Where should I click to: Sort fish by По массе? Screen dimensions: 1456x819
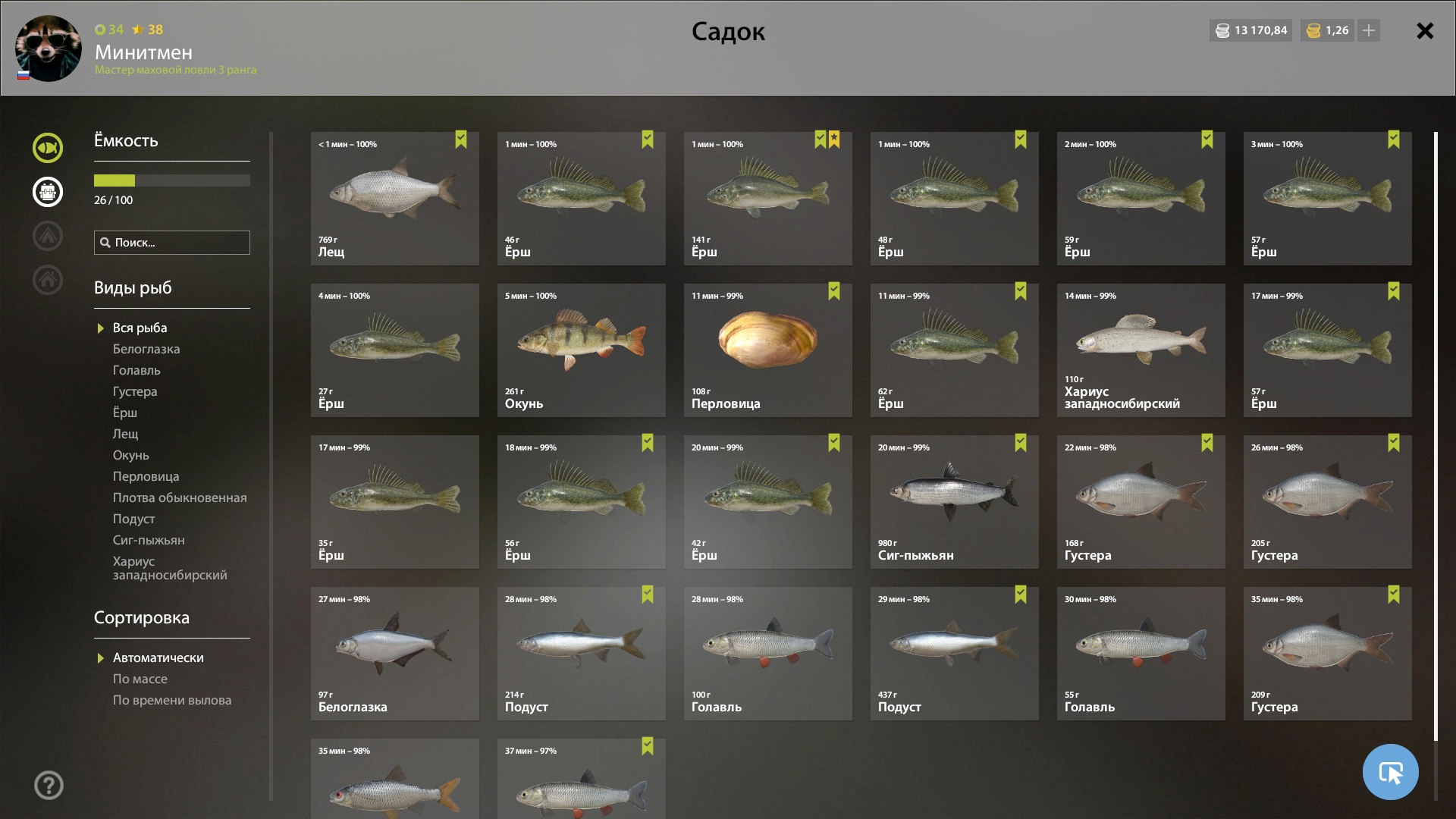tap(140, 679)
